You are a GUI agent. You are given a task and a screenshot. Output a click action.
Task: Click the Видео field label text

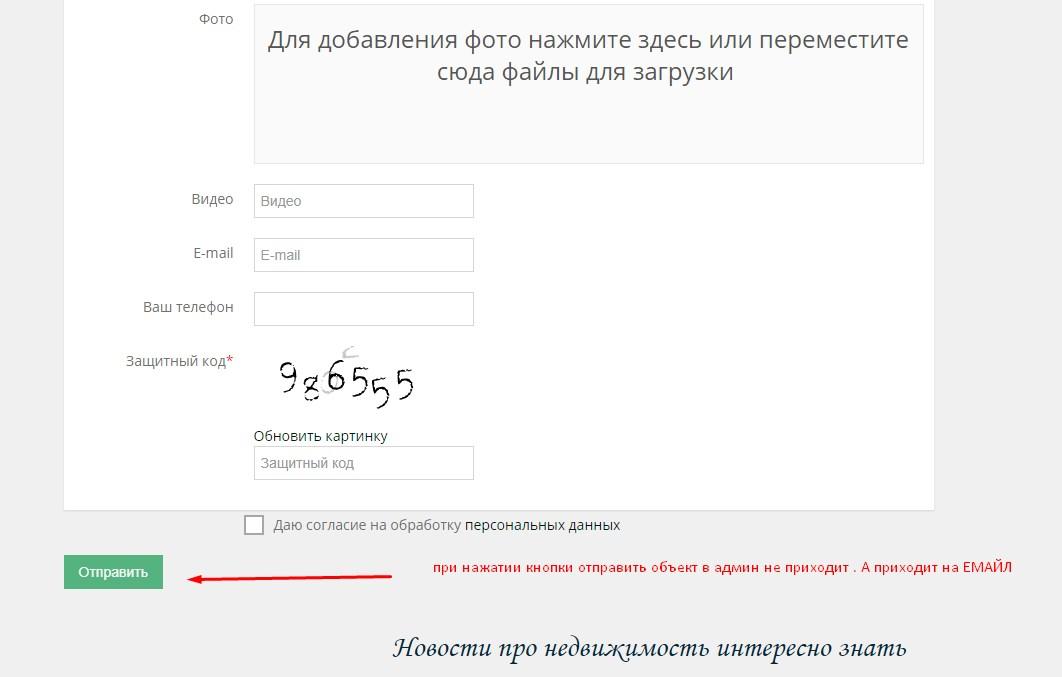[x=213, y=199]
